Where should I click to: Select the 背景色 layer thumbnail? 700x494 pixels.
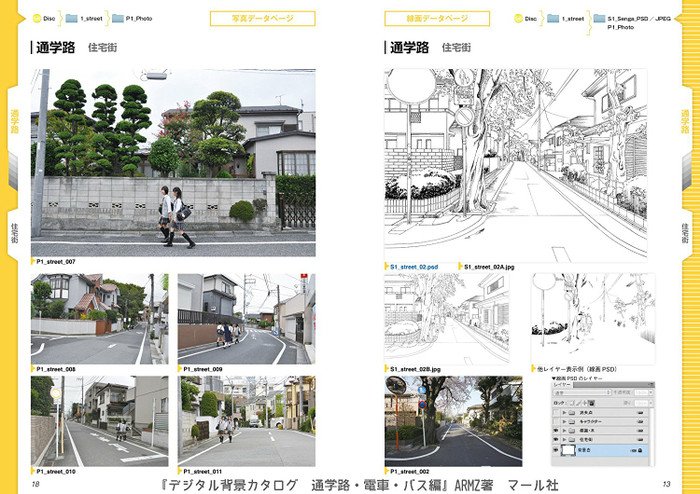tap(567, 450)
